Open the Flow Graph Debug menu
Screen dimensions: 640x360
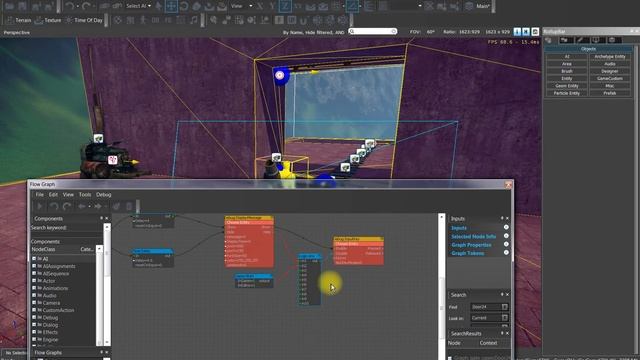point(104,195)
